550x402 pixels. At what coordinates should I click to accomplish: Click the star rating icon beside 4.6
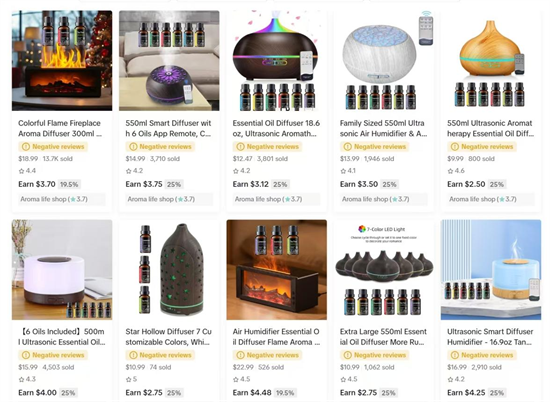(450, 171)
